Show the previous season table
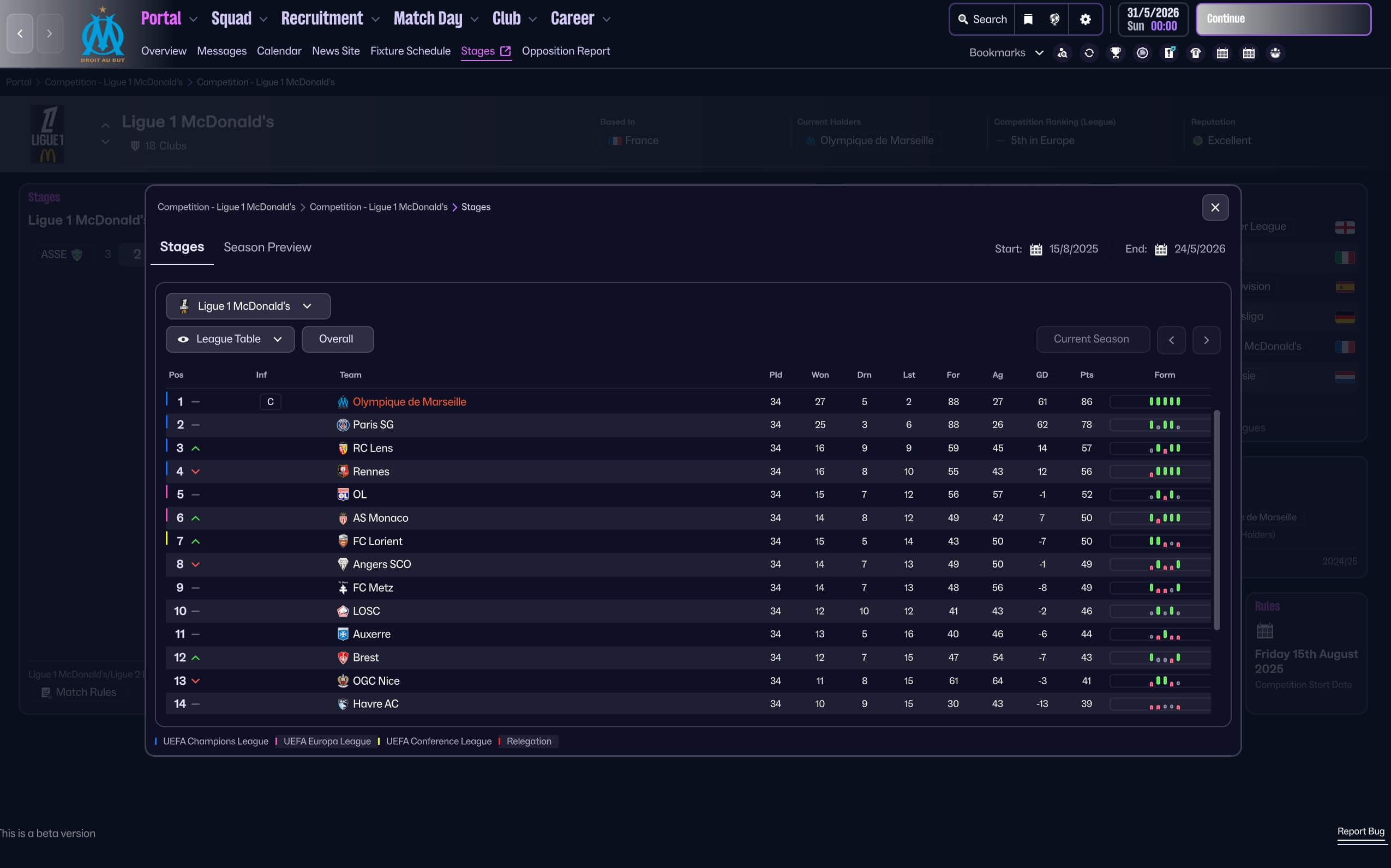The height and width of the screenshot is (868, 1391). pos(1171,340)
